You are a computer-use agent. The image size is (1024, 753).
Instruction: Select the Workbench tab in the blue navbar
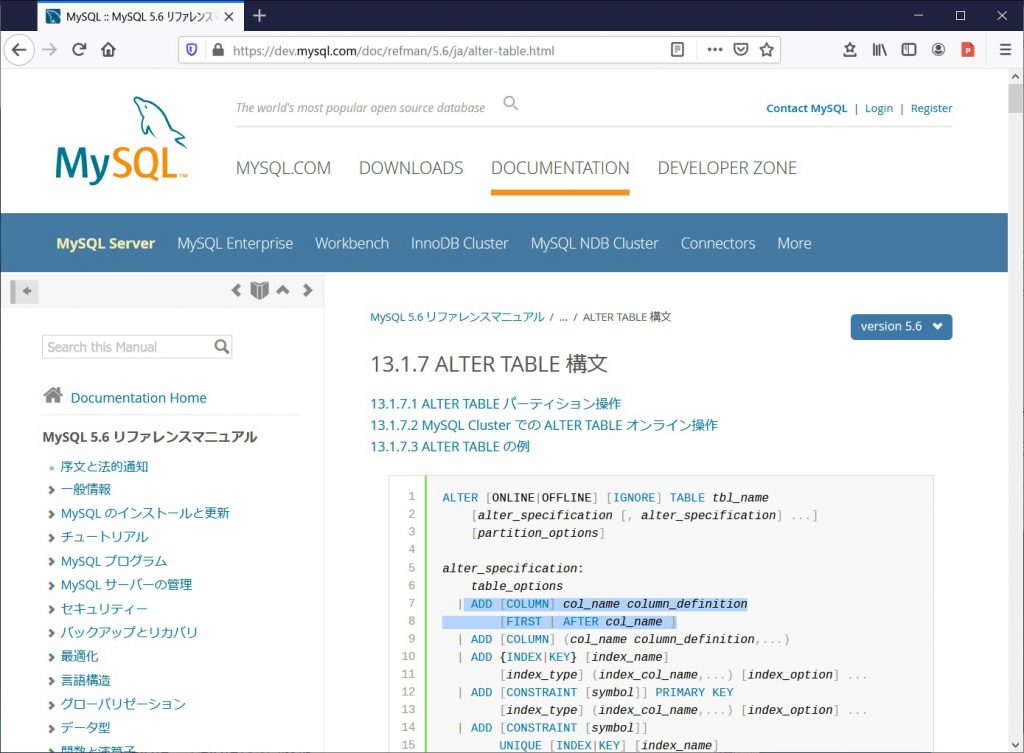point(351,243)
